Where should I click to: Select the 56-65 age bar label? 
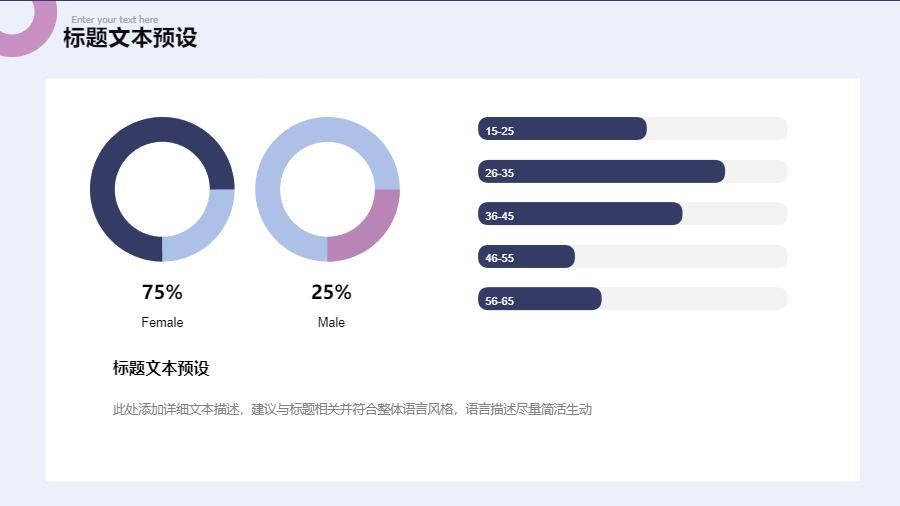pyautogui.click(x=499, y=301)
